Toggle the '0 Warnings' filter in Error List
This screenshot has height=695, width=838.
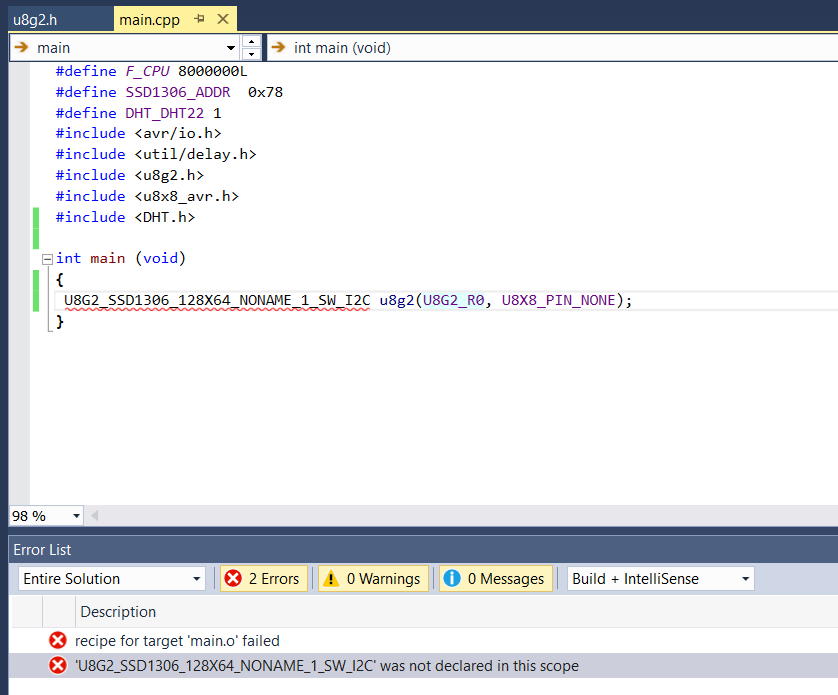click(x=373, y=578)
